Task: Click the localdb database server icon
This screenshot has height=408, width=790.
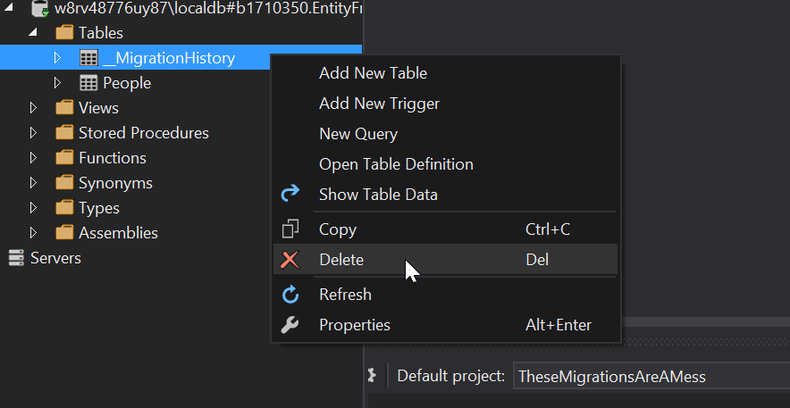Action: pos(39,9)
